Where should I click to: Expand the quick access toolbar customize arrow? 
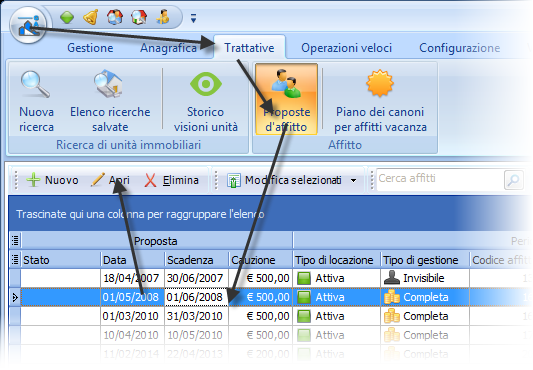pos(193,18)
